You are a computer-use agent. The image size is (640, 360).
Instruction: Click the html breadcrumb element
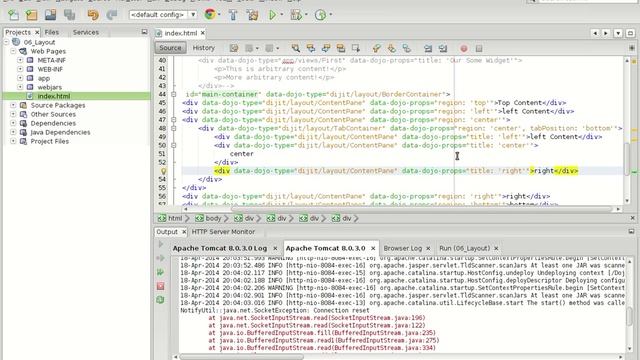(x=171, y=218)
